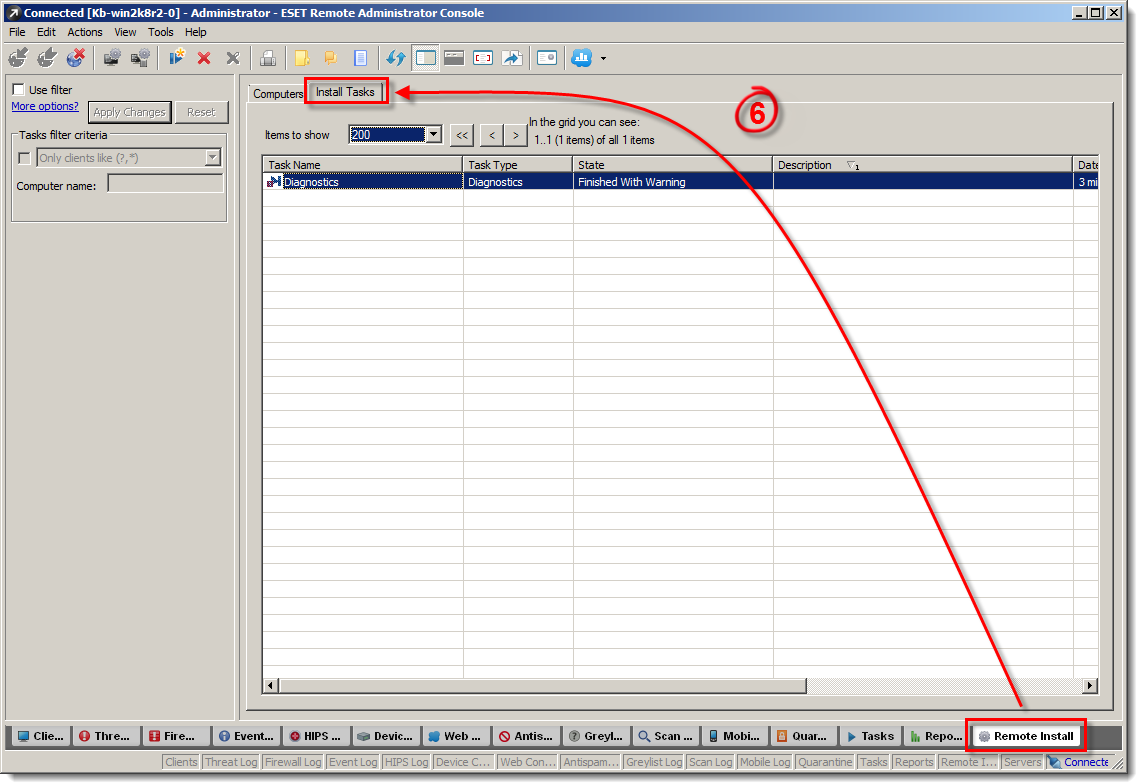1137x783 pixels.
Task: Click the new task icon with star
Action: pos(176,57)
